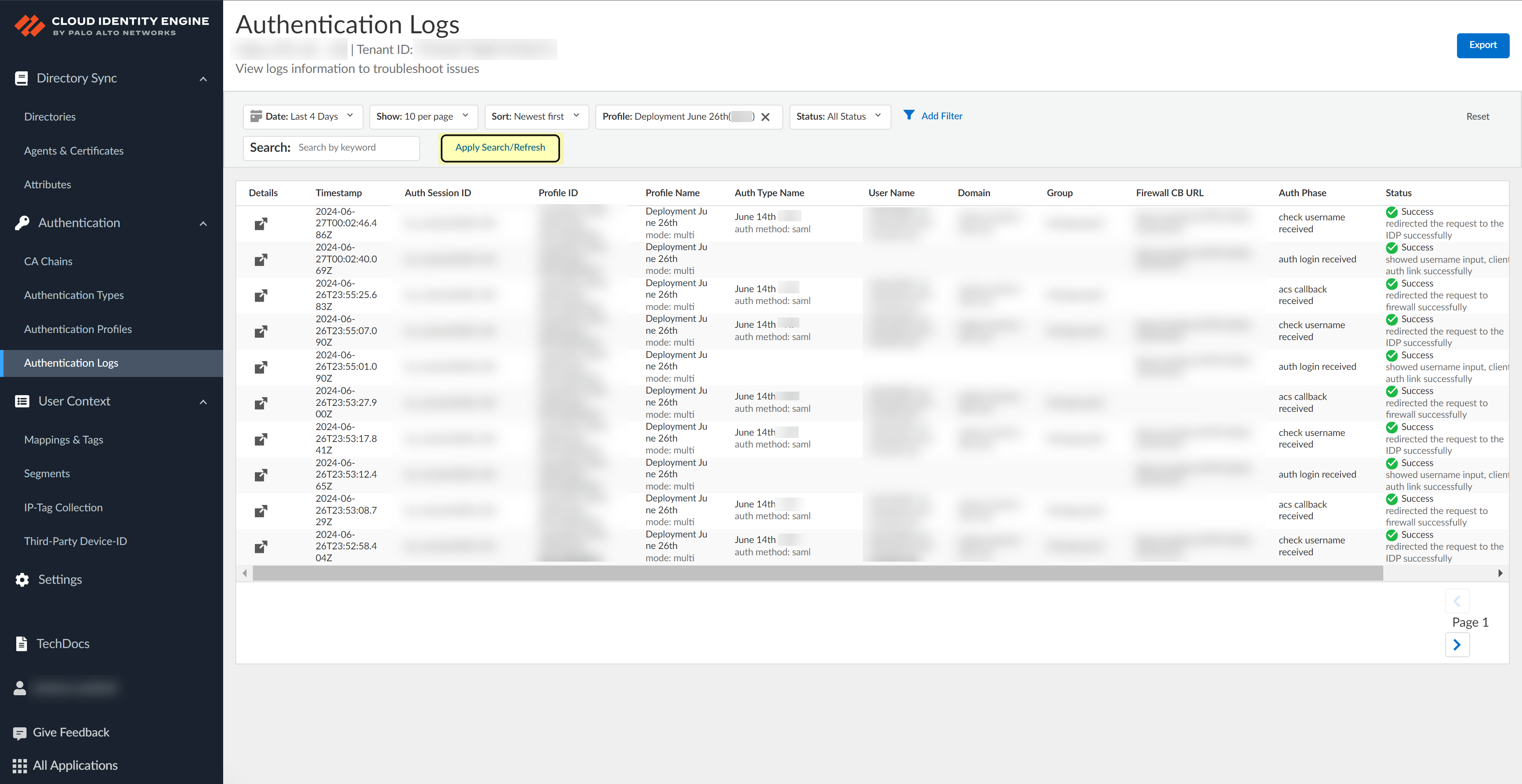Open All Applications grid icon
The image size is (1522, 784).
tap(19, 766)
